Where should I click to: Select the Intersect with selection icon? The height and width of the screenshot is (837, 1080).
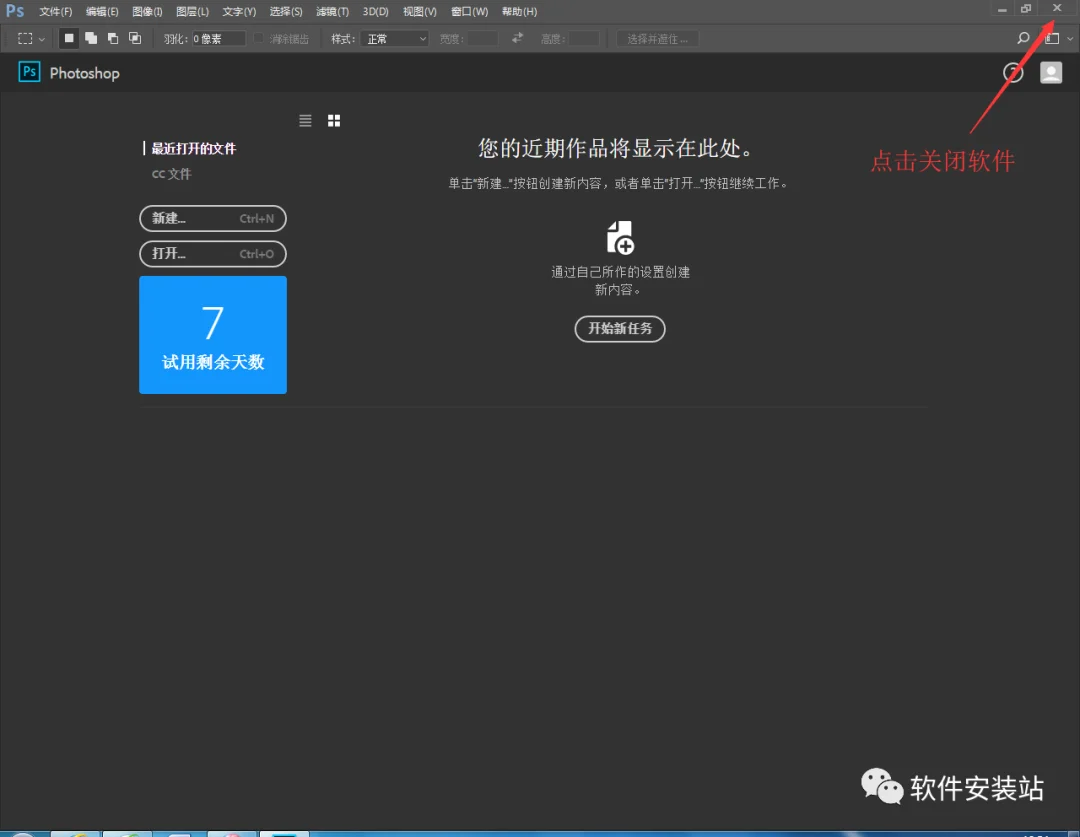(x=135, y=39)
